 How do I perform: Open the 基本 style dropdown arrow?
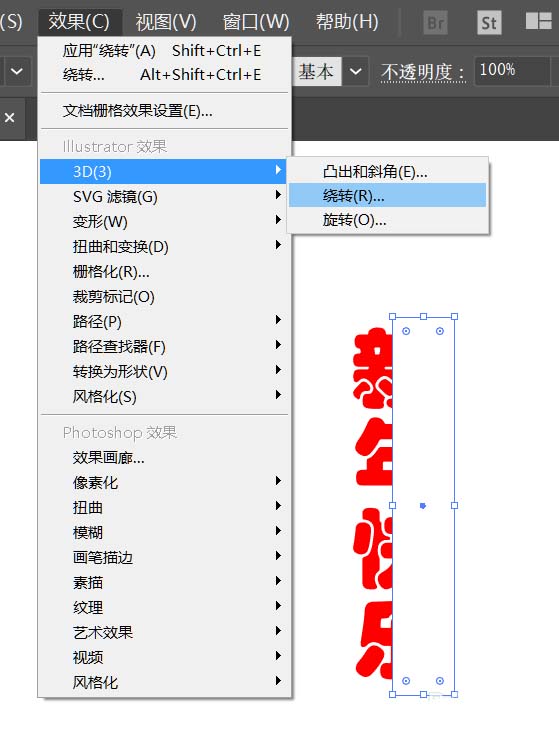pos(356,72)
